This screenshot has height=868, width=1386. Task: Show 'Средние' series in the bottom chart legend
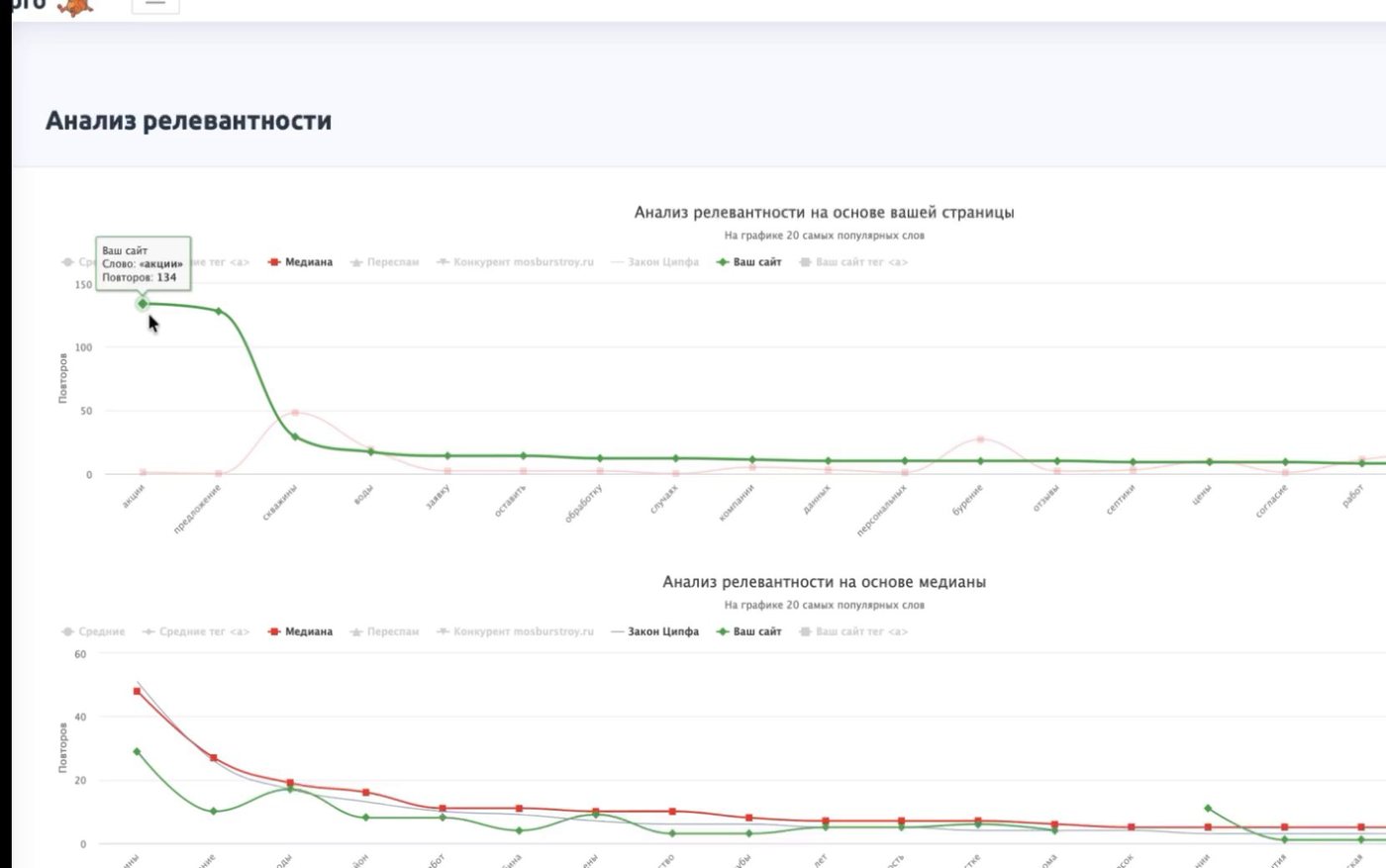coord(93,631)
